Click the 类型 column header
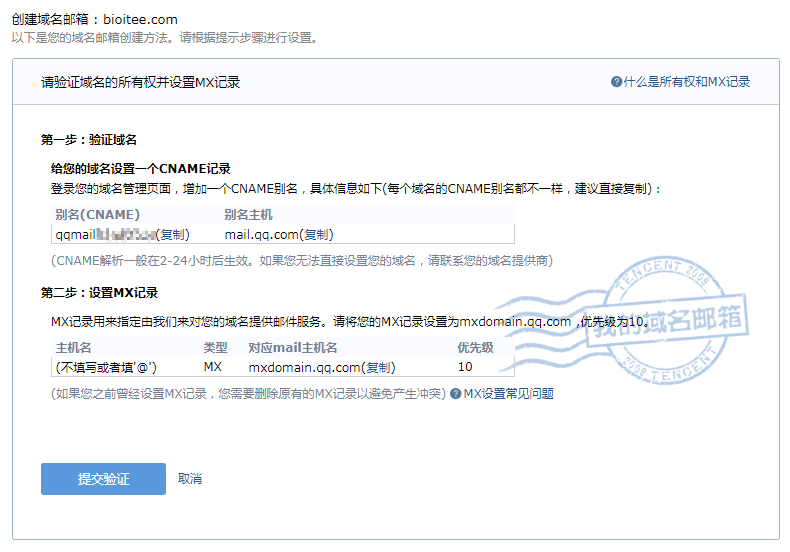 216,348
